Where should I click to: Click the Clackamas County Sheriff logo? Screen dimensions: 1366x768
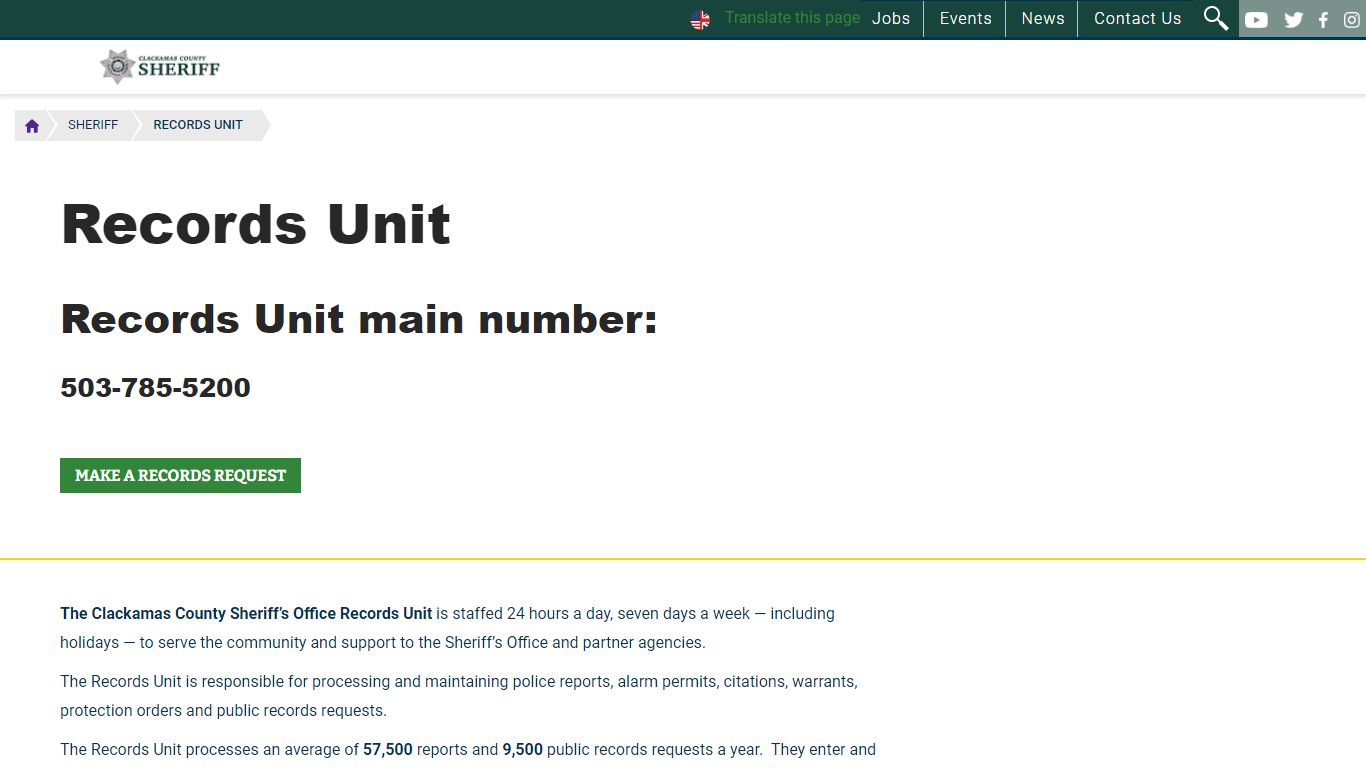(x=160, y=66)
